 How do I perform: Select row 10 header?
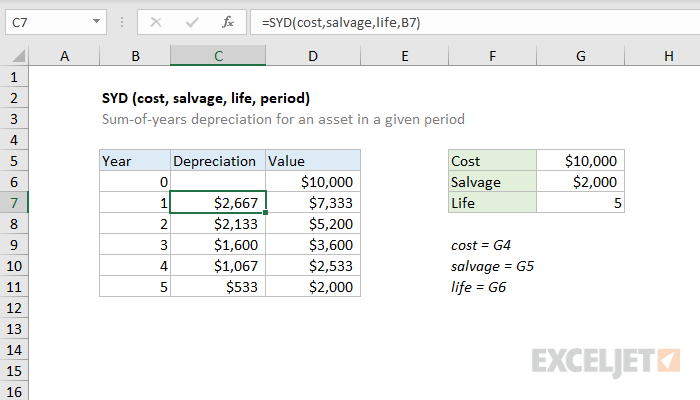(14, 266)
